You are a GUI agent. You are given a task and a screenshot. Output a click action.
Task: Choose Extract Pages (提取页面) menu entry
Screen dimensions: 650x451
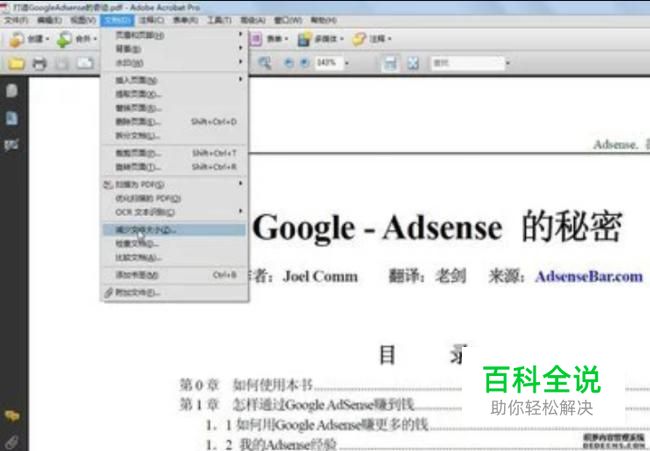175,94
